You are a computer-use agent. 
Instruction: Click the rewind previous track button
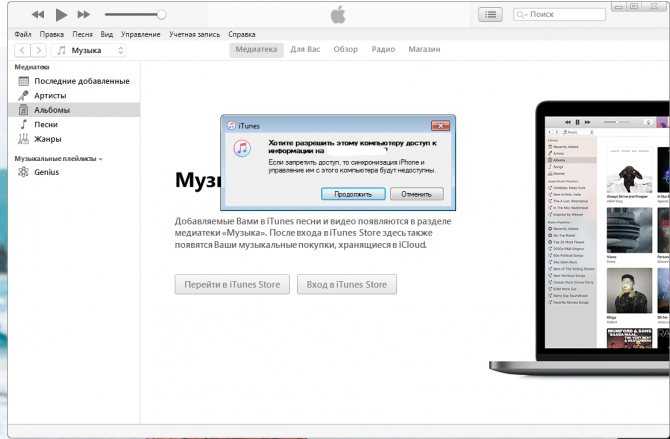pyautogui.click(x=38, y=15)
